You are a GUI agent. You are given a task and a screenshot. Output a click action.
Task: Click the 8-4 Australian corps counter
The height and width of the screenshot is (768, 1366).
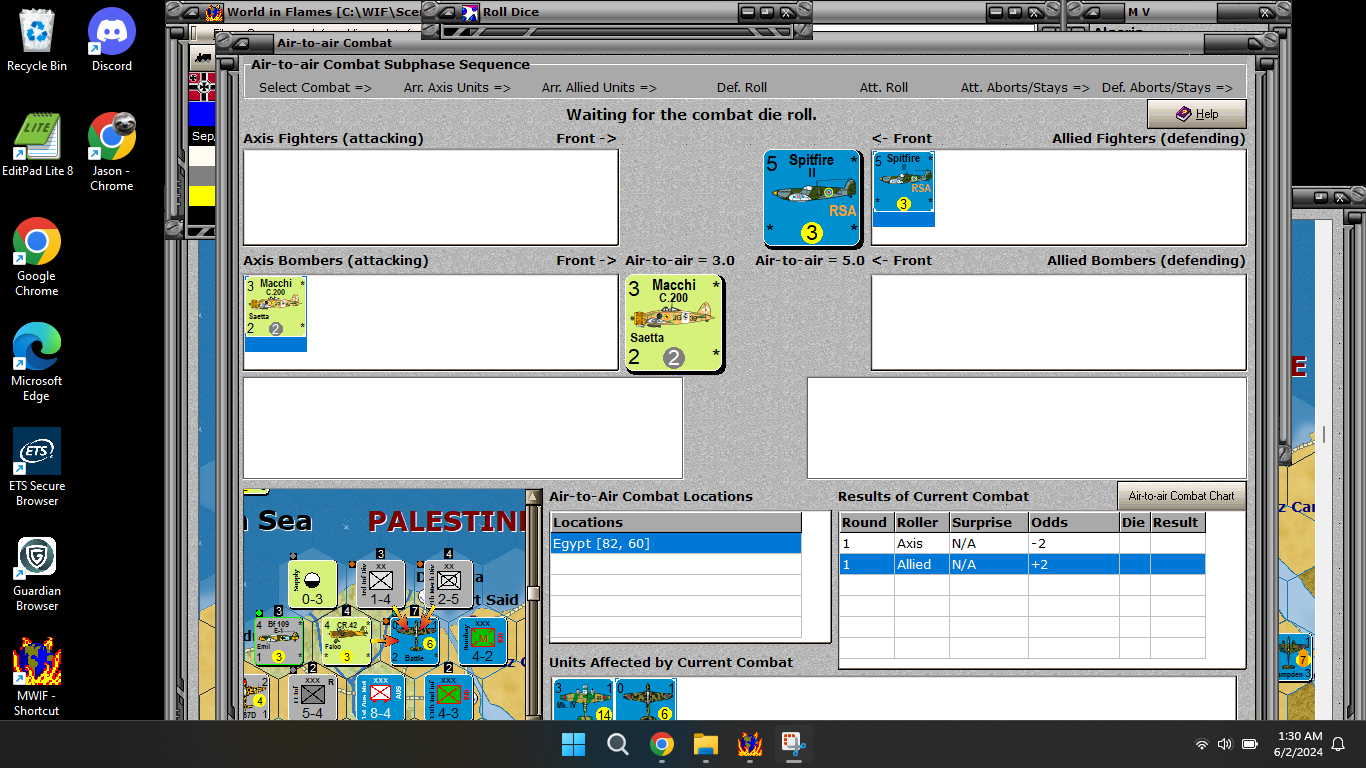pos(380,698)
